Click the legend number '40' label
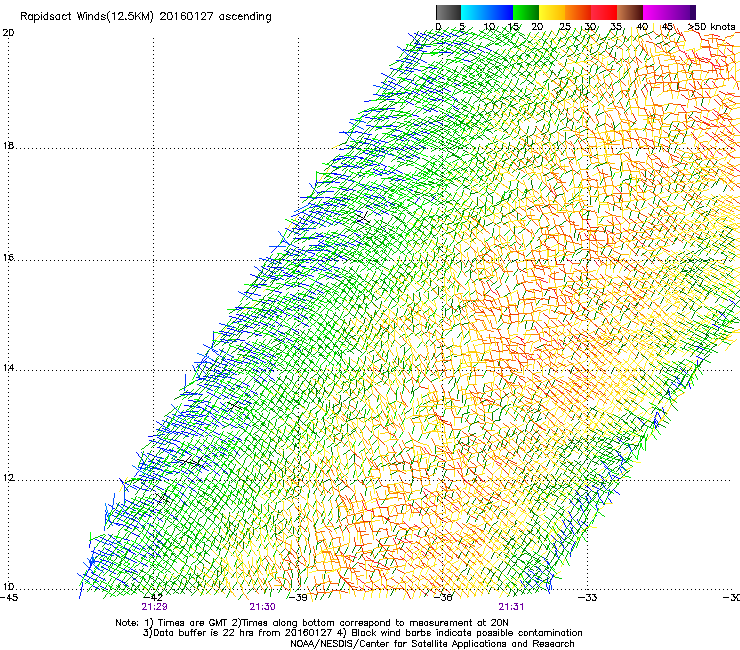 click(x=642, y=27)
